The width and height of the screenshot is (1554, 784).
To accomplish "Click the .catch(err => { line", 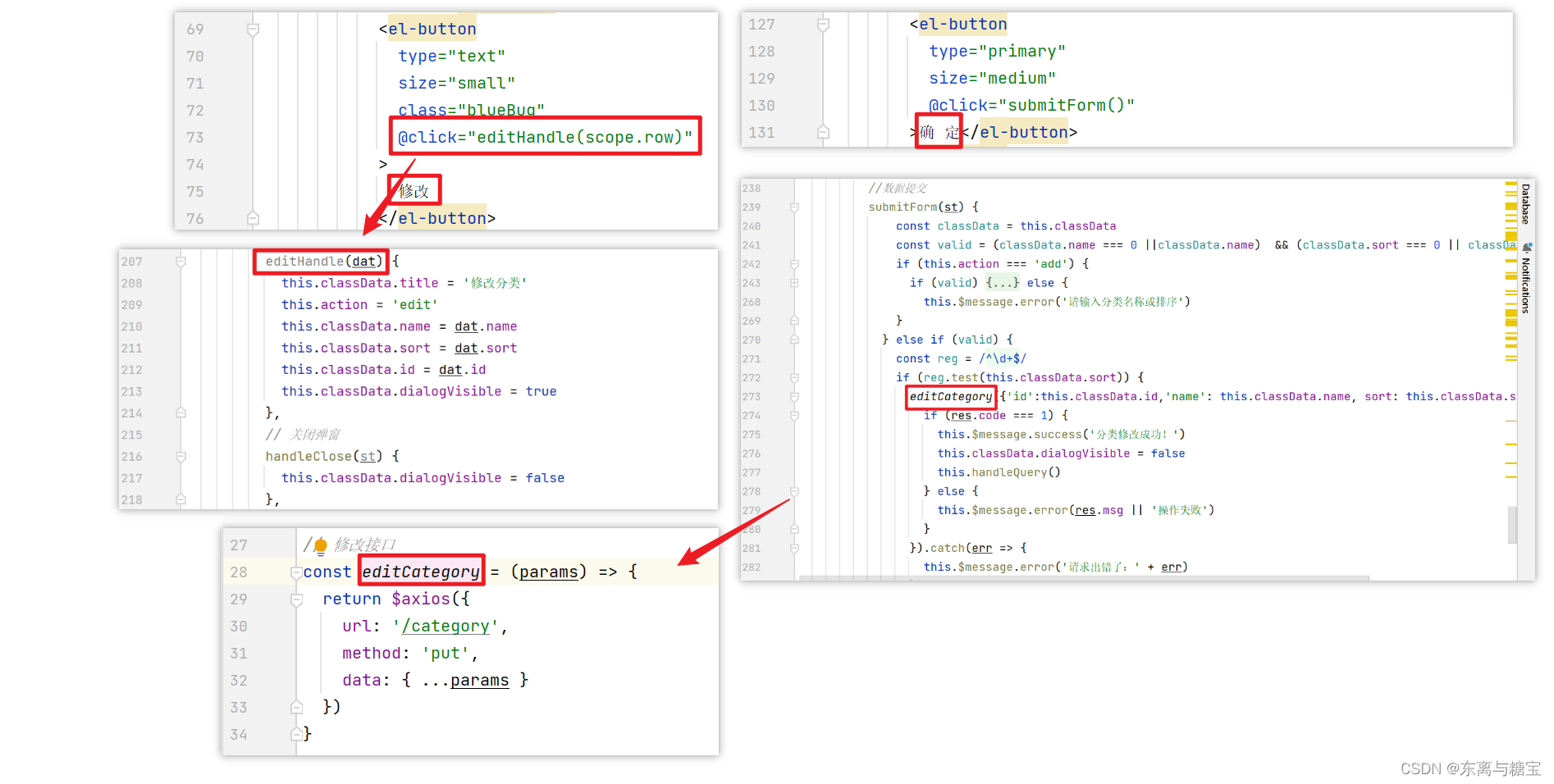I will pos(968,548).
